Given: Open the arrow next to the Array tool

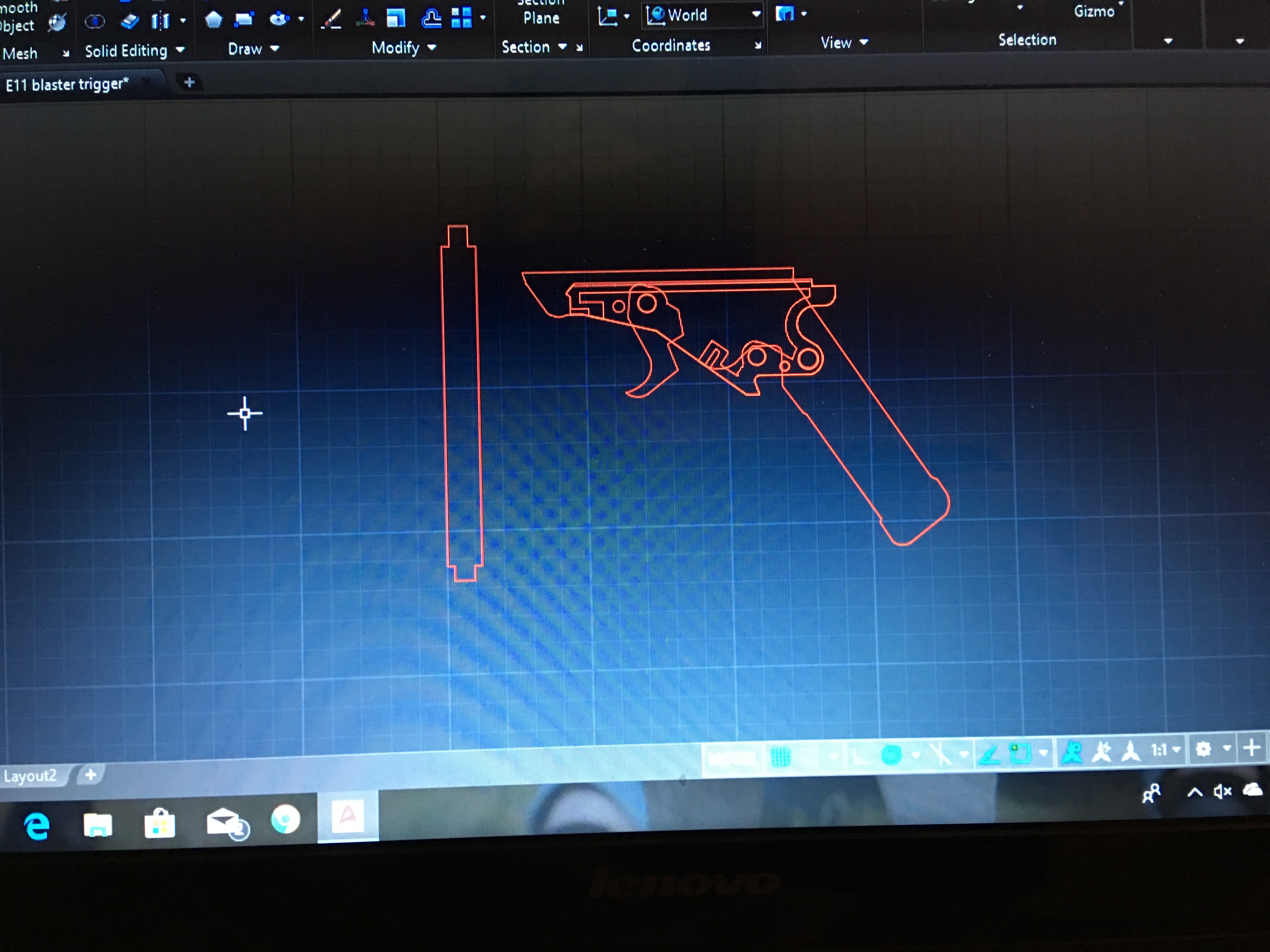Looking at the screenshot, I should point(483,17).
